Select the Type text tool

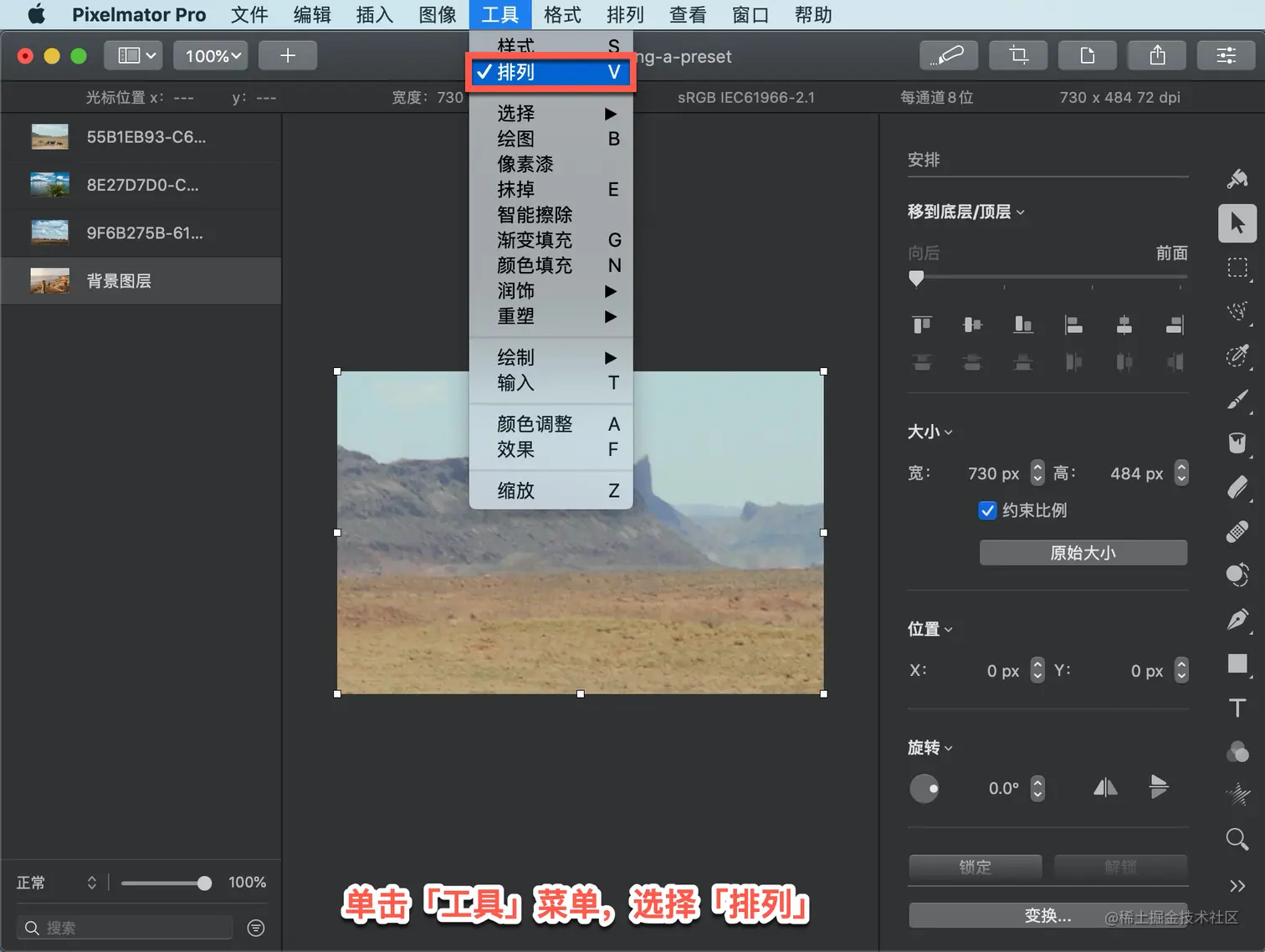(1237, 708)
